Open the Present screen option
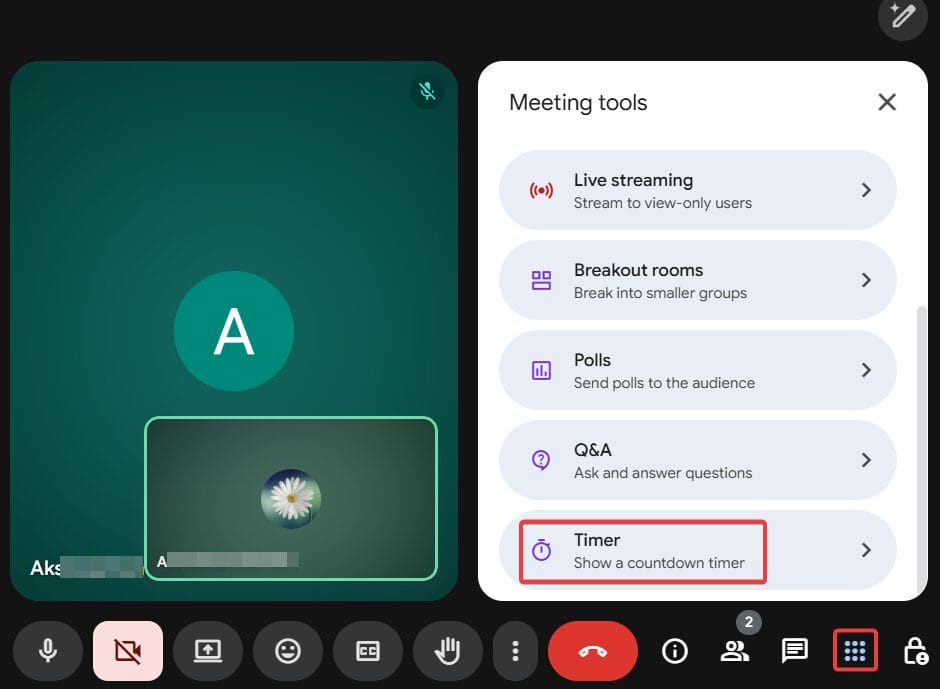 pos(208,651)
